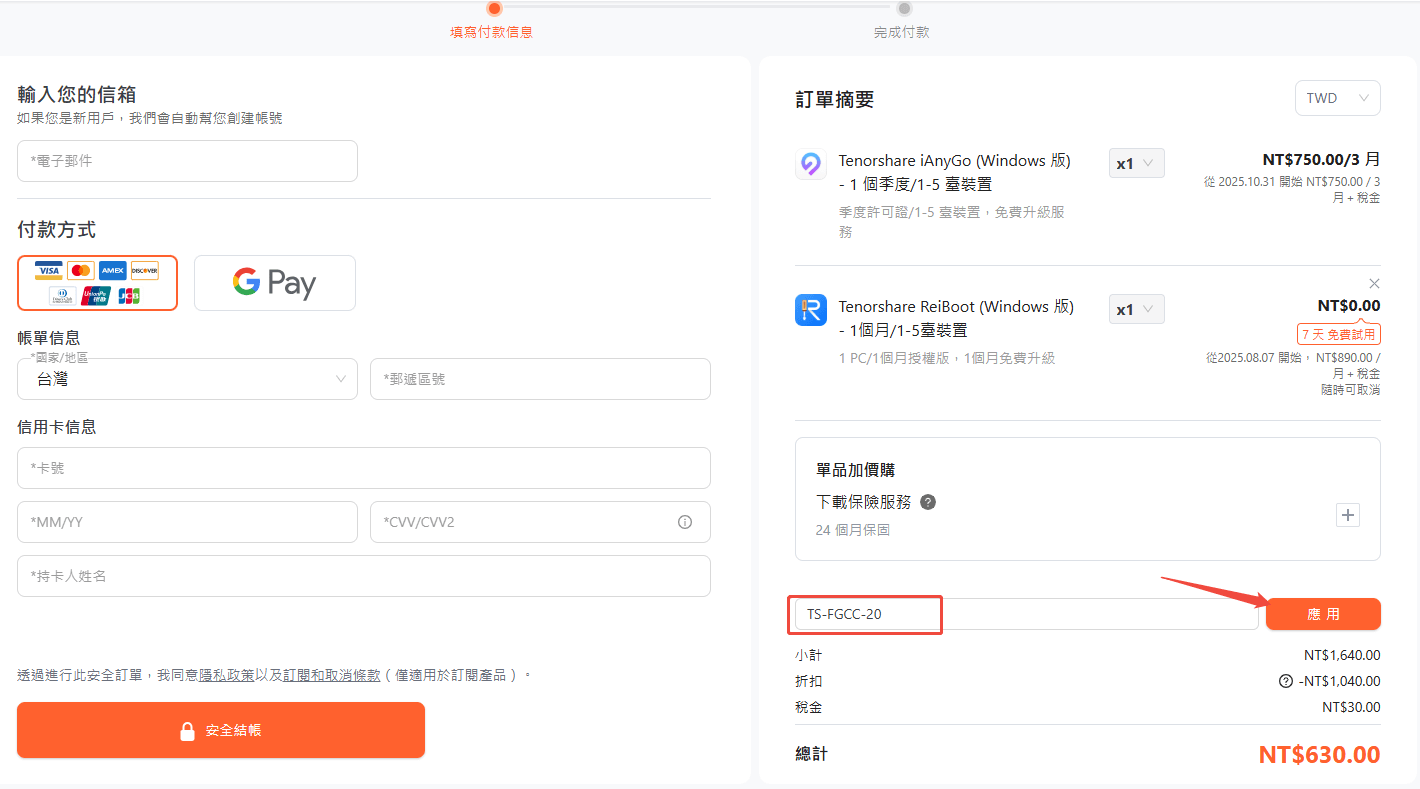This screenshot has height=789, width=1420.
Task: Focus the 電子郵件 input field
Action: [x=187, y=161]
